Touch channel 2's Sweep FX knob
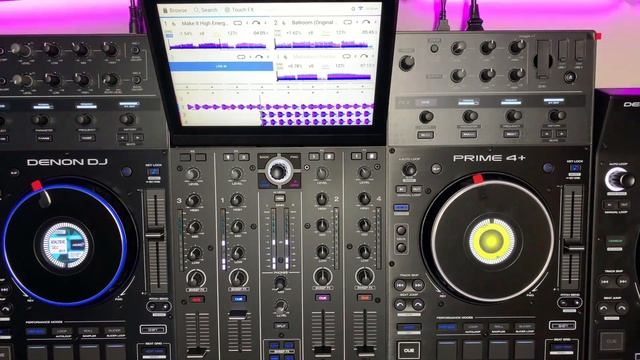 point(322,277)
